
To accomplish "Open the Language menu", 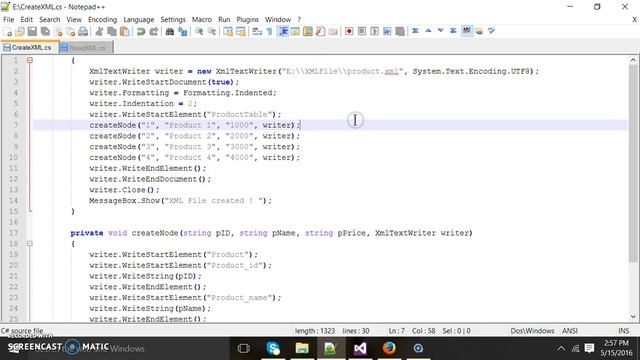I will 139,20.
